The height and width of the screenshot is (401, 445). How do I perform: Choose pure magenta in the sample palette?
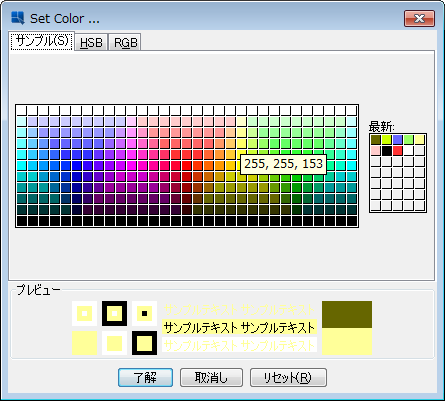(132, 165)
